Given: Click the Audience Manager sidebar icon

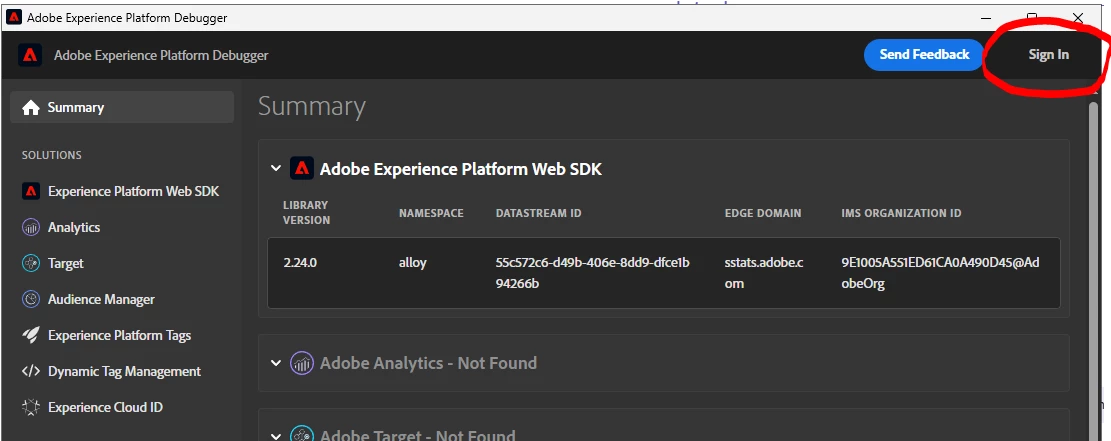Looking at the screenshot, I should (x=31, y=299).
